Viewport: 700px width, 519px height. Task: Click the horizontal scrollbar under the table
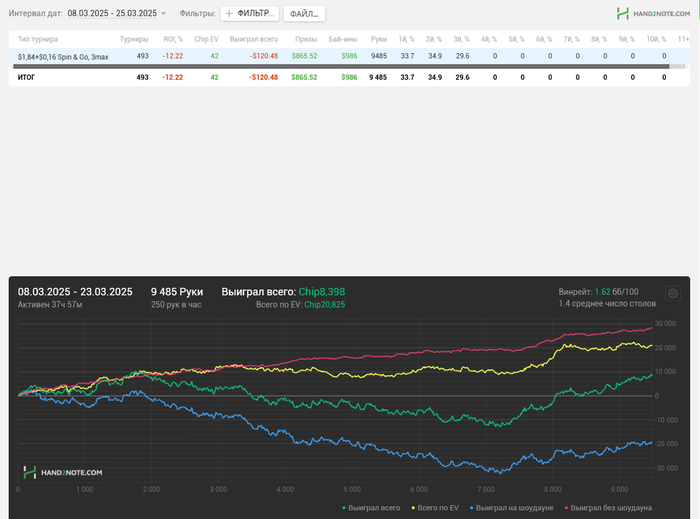[x=340, y=67]
